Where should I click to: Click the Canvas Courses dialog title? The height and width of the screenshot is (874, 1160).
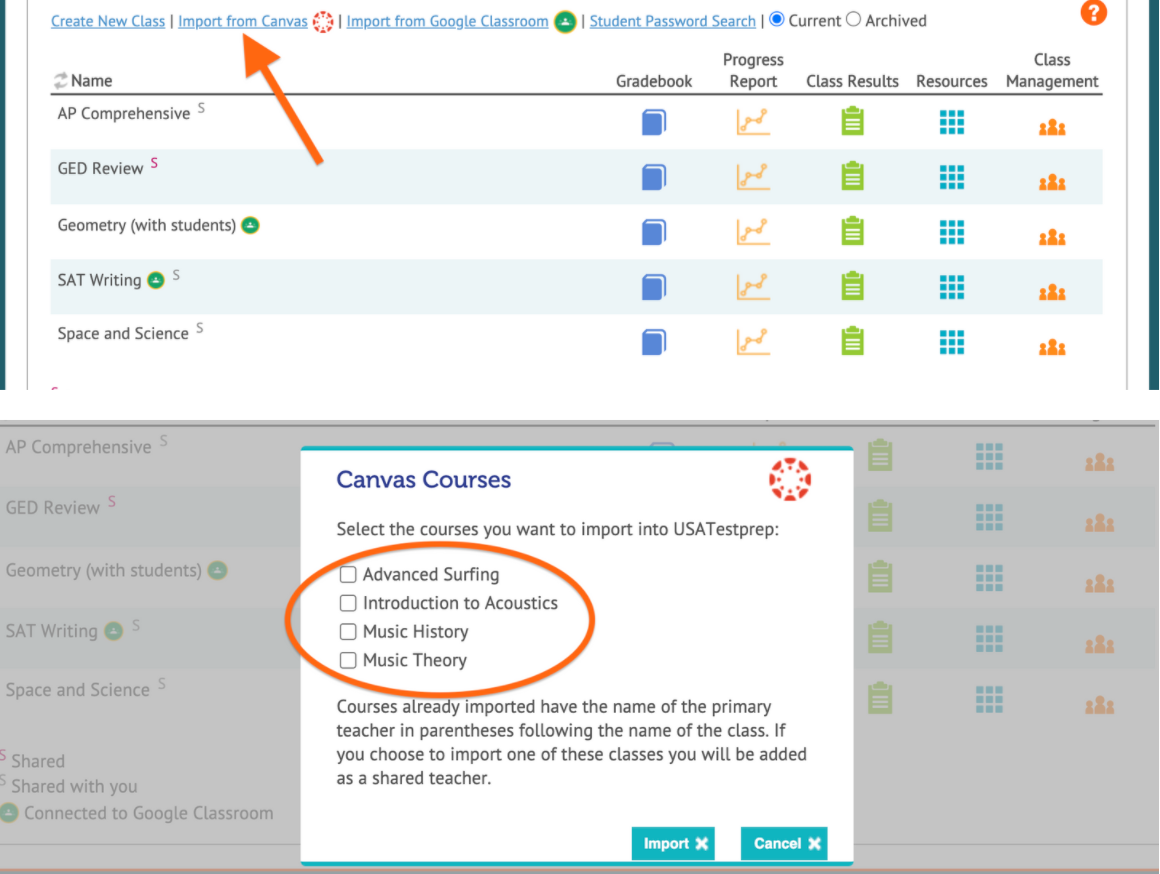pyautogui.click(x=423, y=480)
